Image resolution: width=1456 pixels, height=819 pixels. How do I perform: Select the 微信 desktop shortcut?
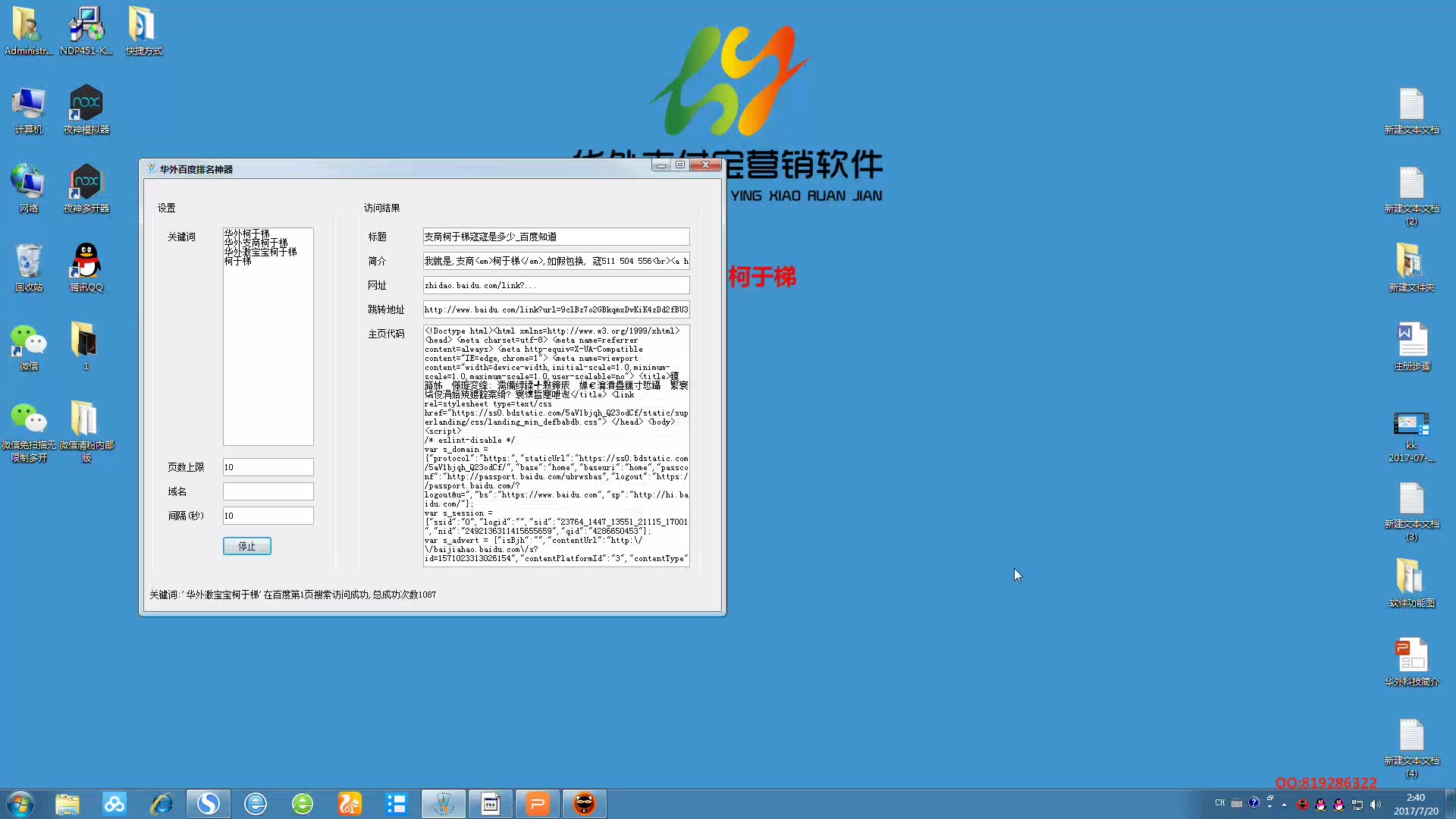point(28,347)
